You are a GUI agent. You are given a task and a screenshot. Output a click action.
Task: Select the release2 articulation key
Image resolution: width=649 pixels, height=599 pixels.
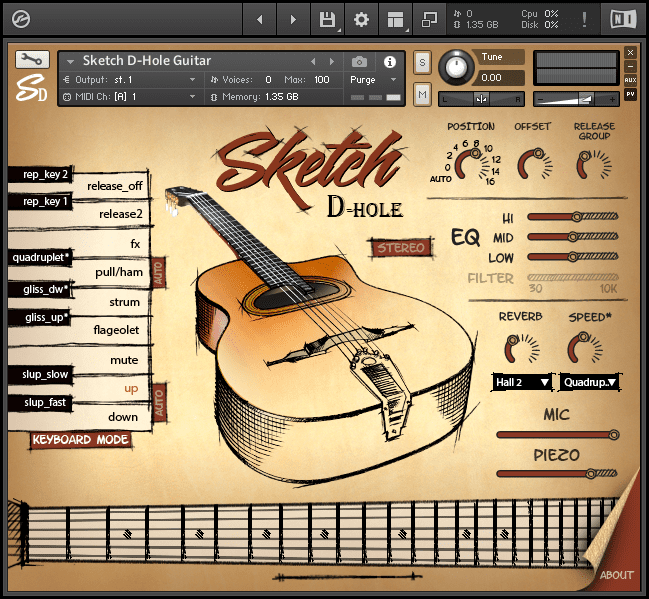120,214
